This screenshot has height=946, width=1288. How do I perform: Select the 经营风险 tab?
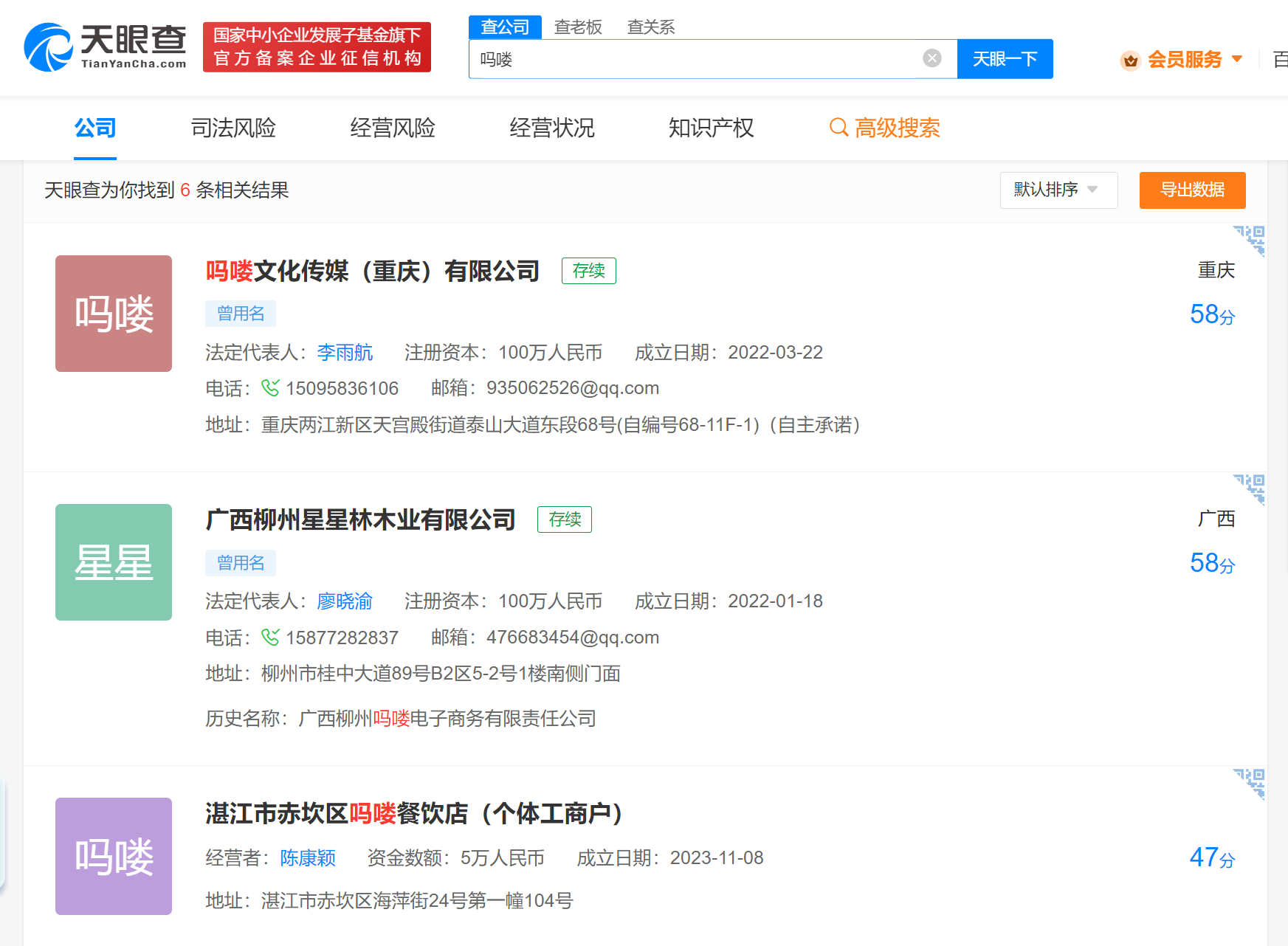pos(393,128)
